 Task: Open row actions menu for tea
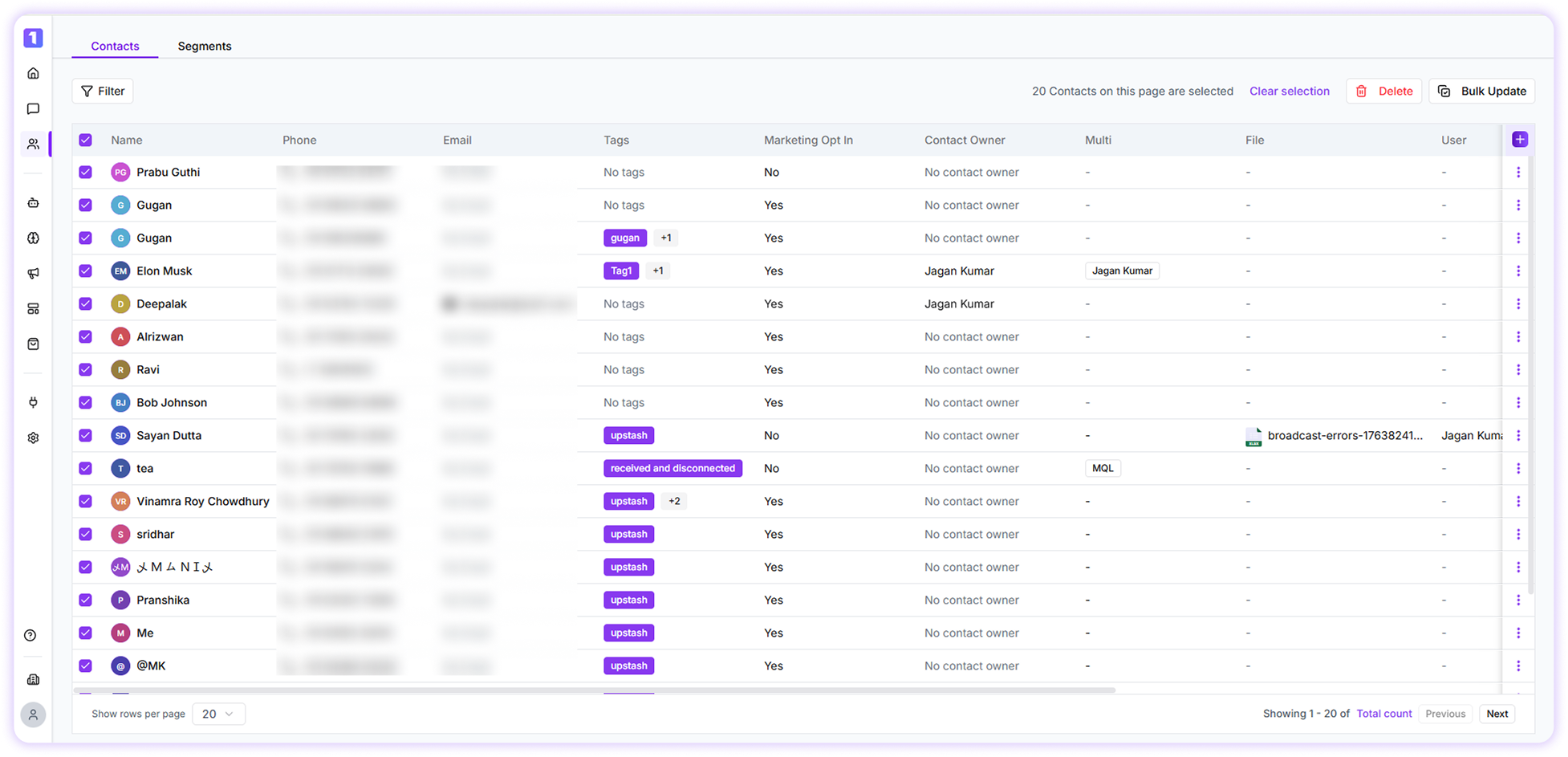tap(1517, 468)
